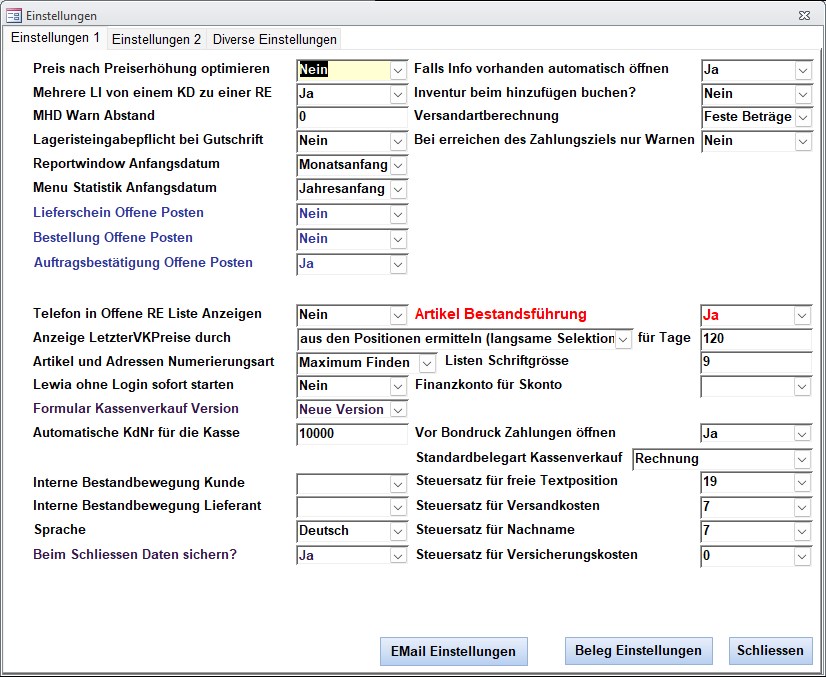Open the Versandartberechnung dropdown
826x677 pixels.
point(803,117)
